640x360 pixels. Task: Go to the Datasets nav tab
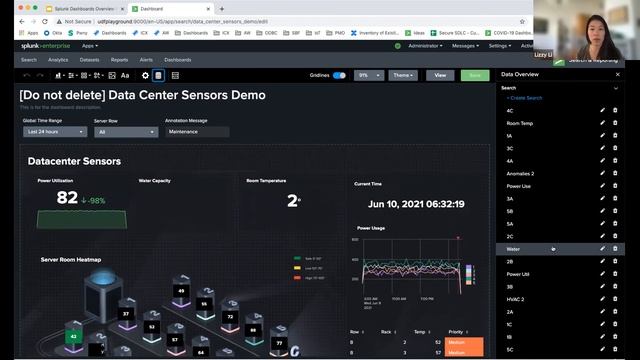pyautogui.click(x=89, y=60)
